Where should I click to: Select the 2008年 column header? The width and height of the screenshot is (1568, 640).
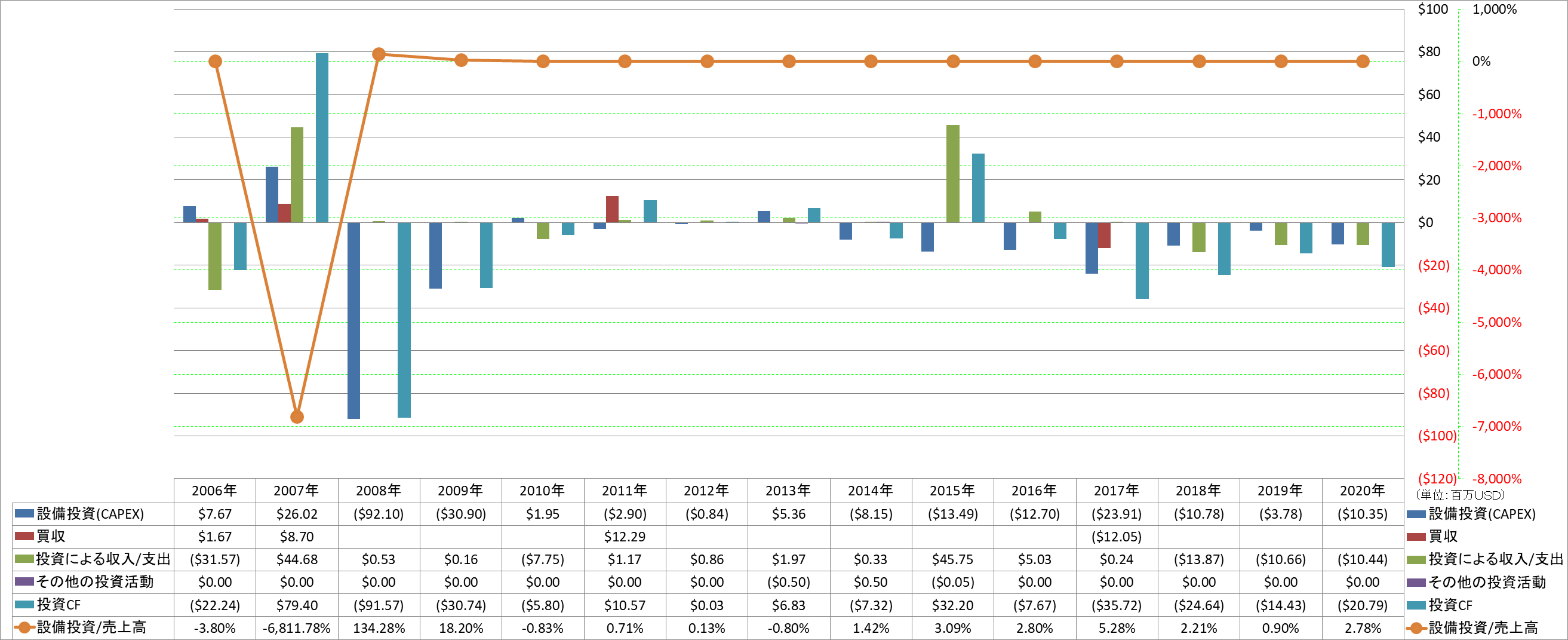[x=378, y=490]
